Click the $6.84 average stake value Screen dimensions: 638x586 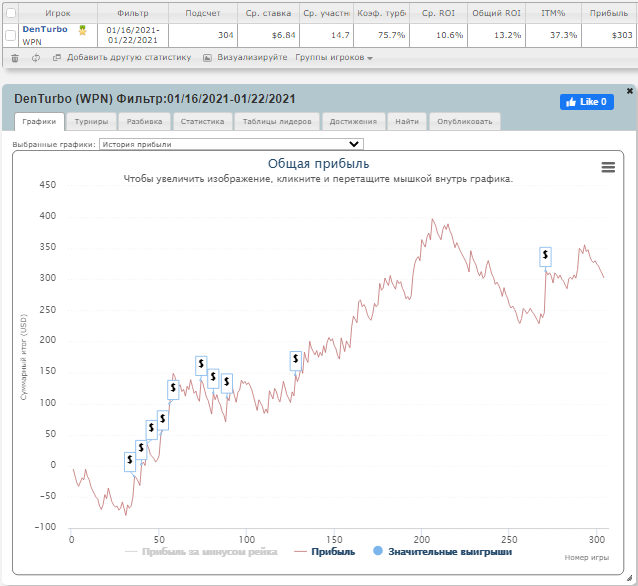click(284, 35)
